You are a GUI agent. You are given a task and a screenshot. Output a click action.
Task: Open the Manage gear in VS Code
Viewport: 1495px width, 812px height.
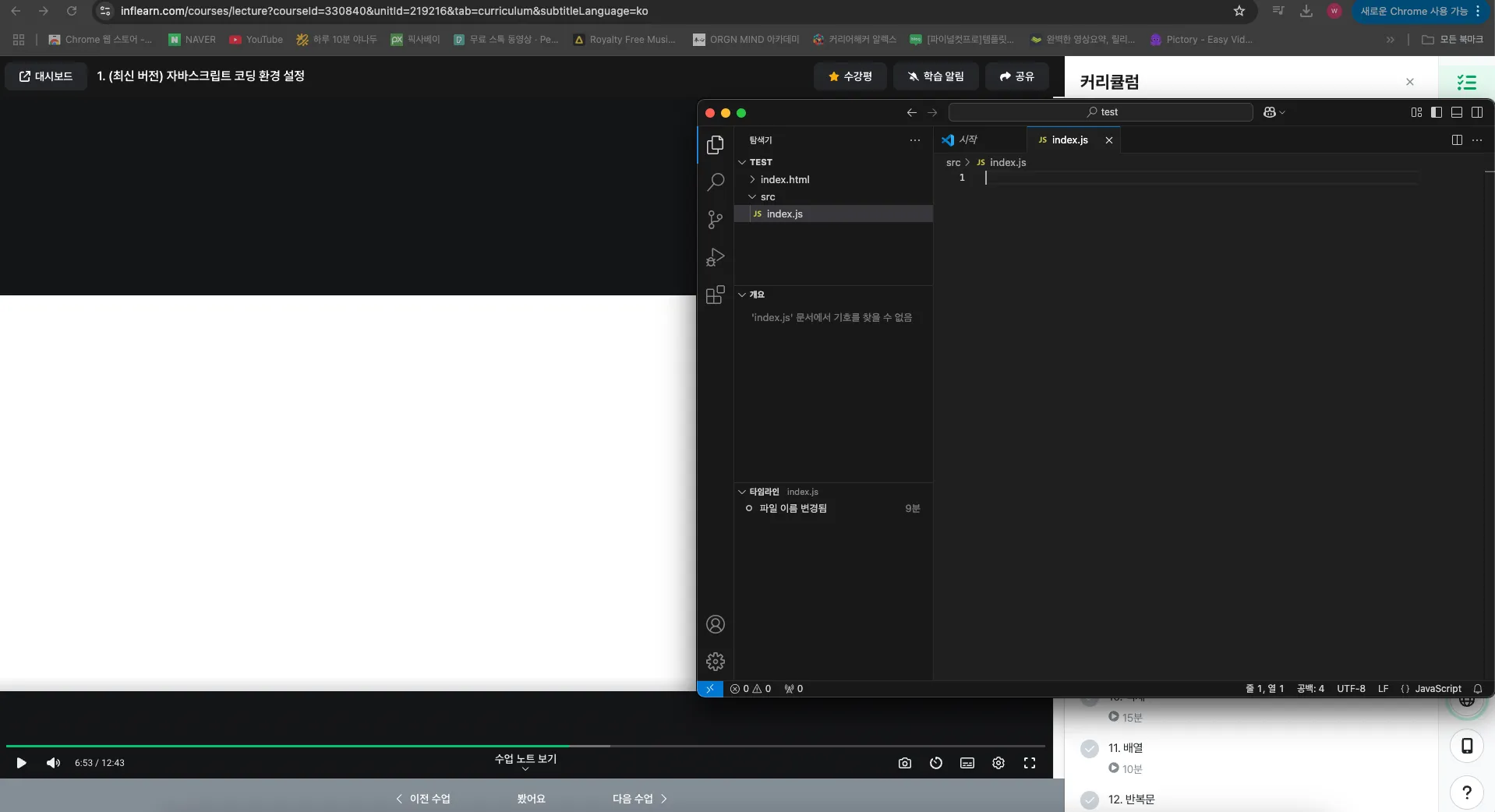[715, 662]
